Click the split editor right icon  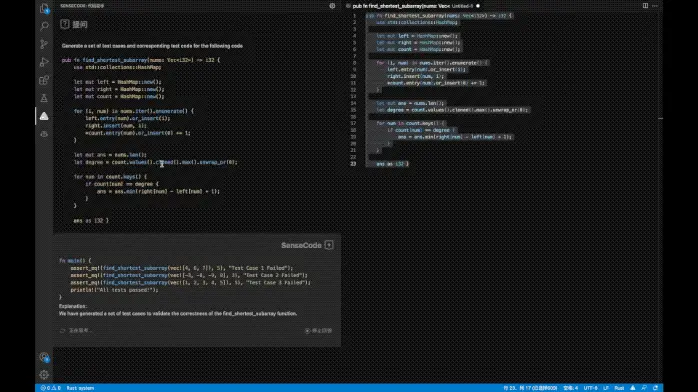[x=645, y=6]
